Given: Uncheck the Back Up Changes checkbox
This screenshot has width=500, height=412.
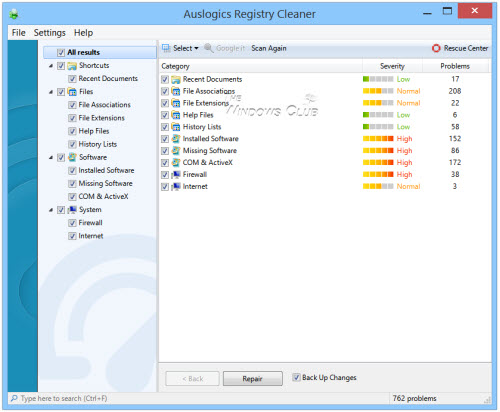Looking at the screenshot, I should 296,377.
